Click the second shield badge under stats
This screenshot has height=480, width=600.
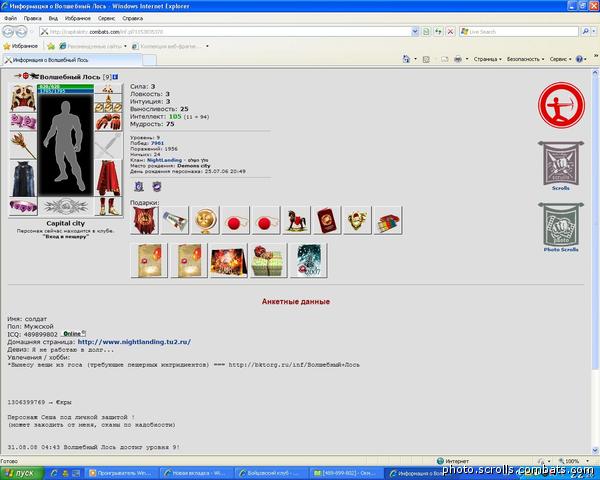[x=157, y=186]
